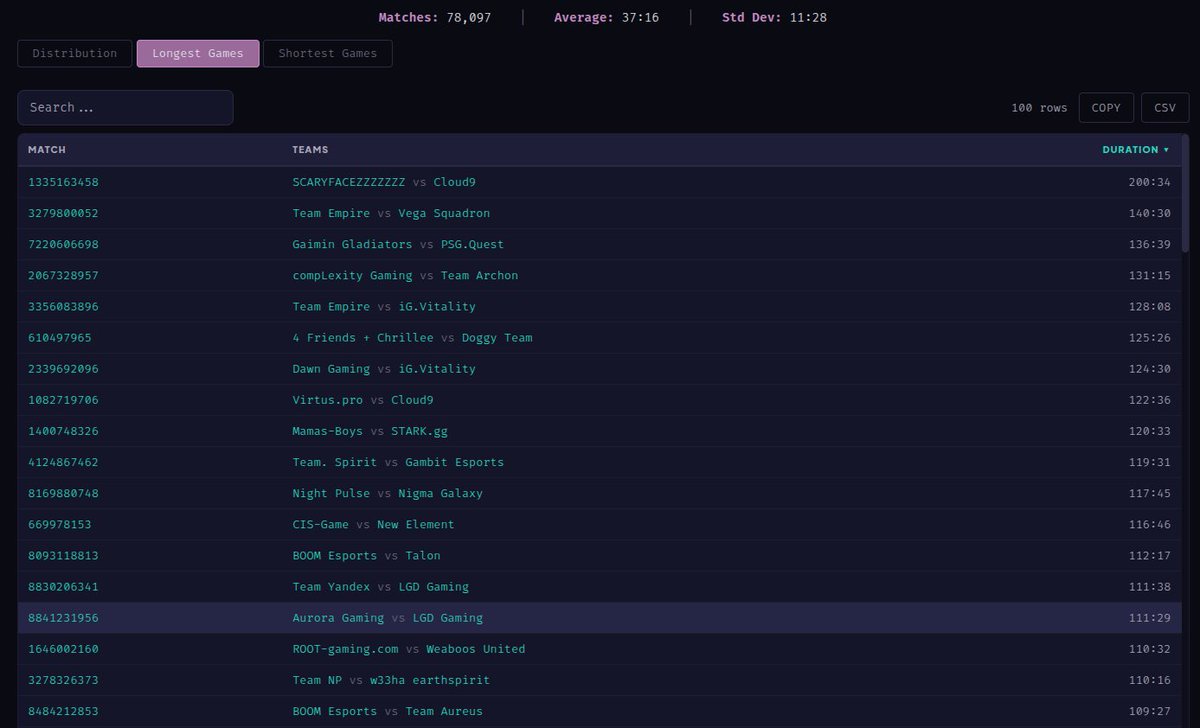Grab the table's vertical scrollbar thumb
The width and height of the screenshot is (1200, 728).
coord(1186,192)
